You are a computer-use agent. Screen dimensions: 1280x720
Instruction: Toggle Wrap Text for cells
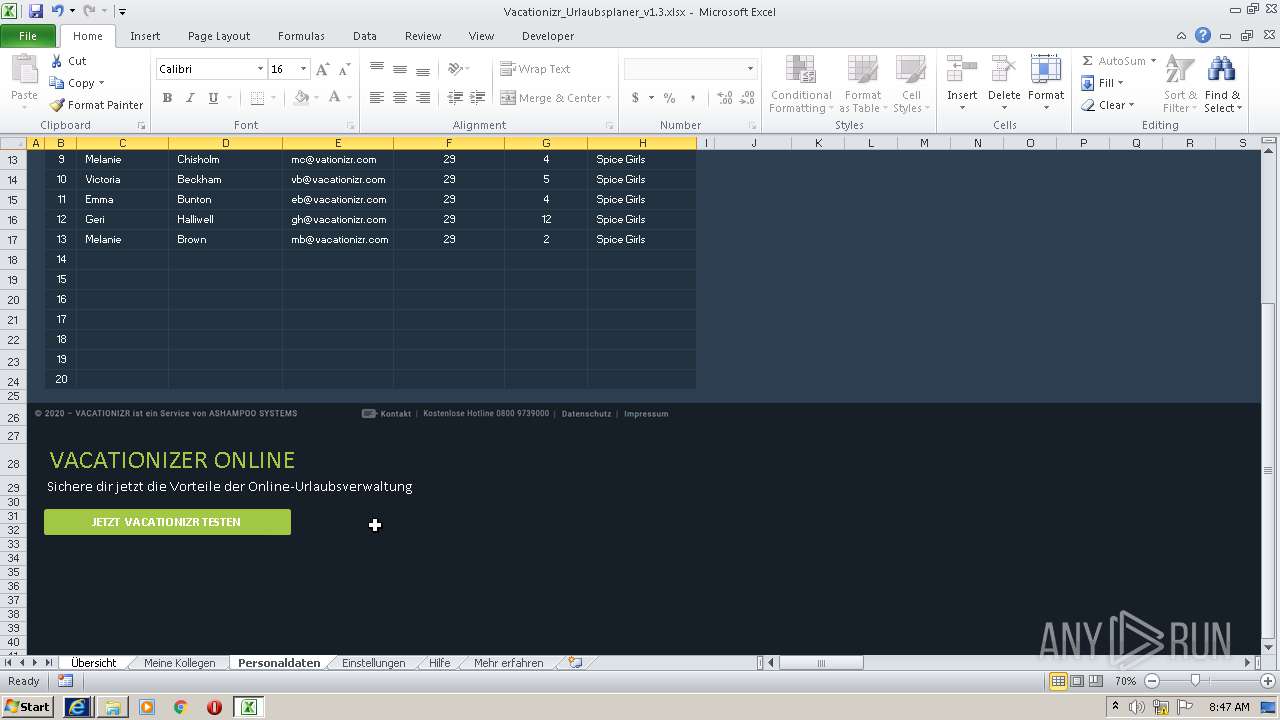coord(536,69)
